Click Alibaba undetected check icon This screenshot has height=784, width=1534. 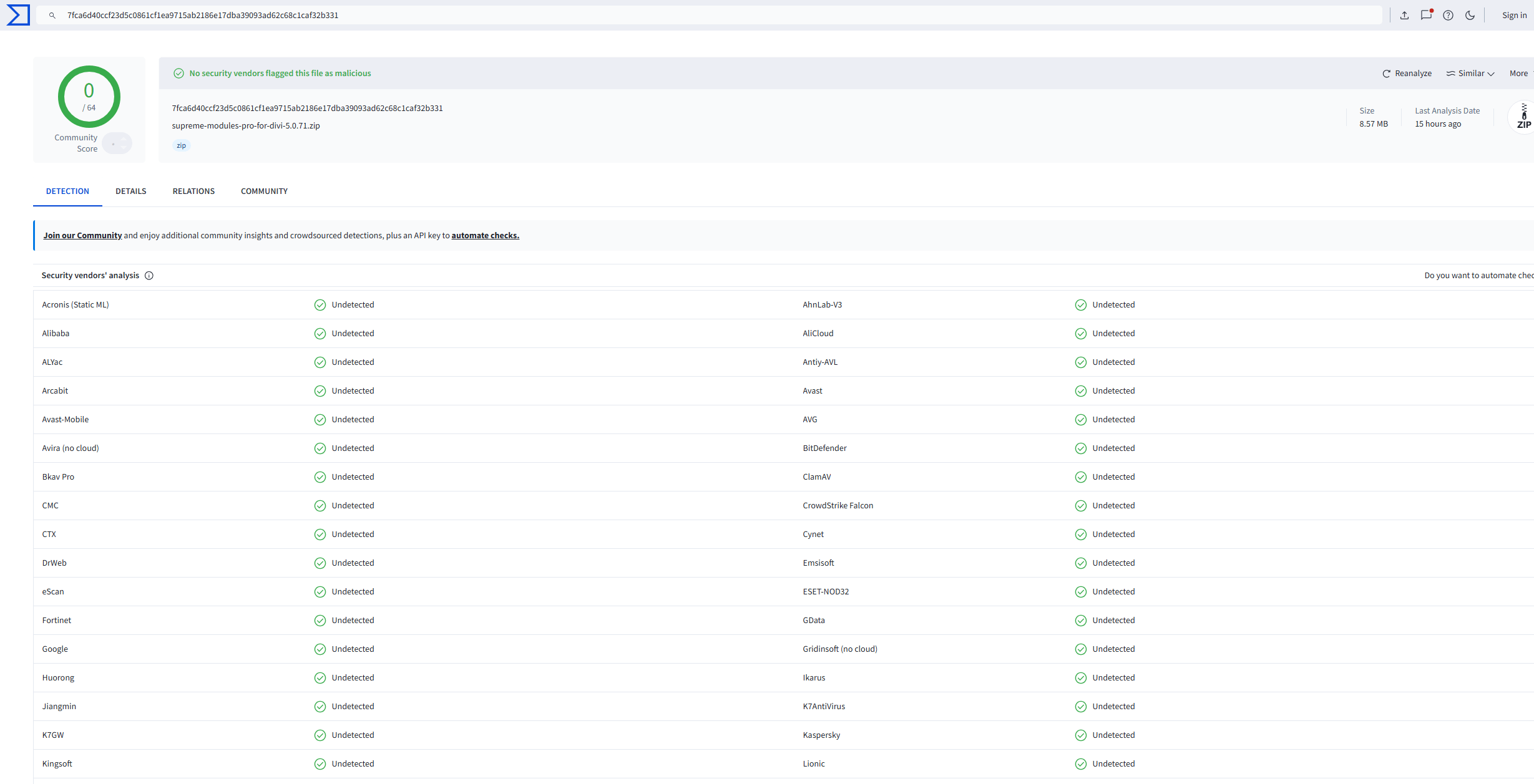click(x=320, y=334)
